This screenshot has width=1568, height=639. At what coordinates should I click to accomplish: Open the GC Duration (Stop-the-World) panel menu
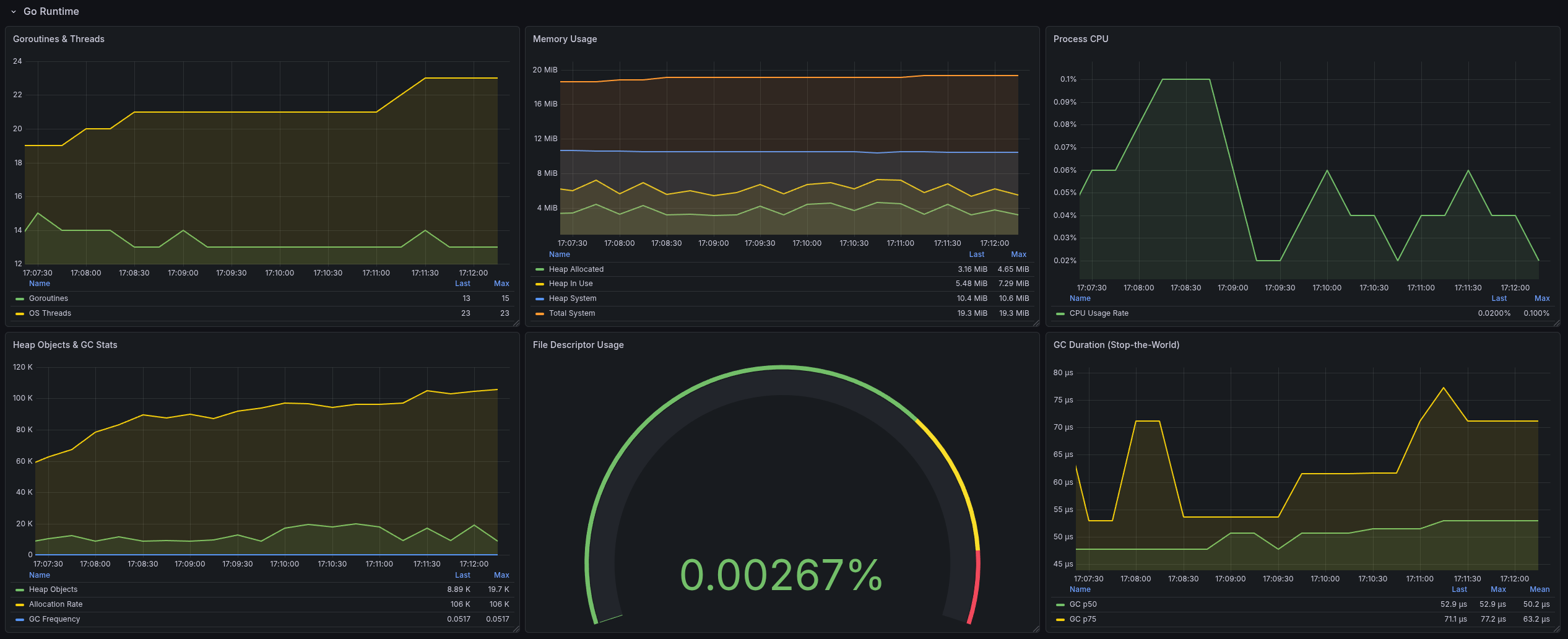coord(1115,345)
